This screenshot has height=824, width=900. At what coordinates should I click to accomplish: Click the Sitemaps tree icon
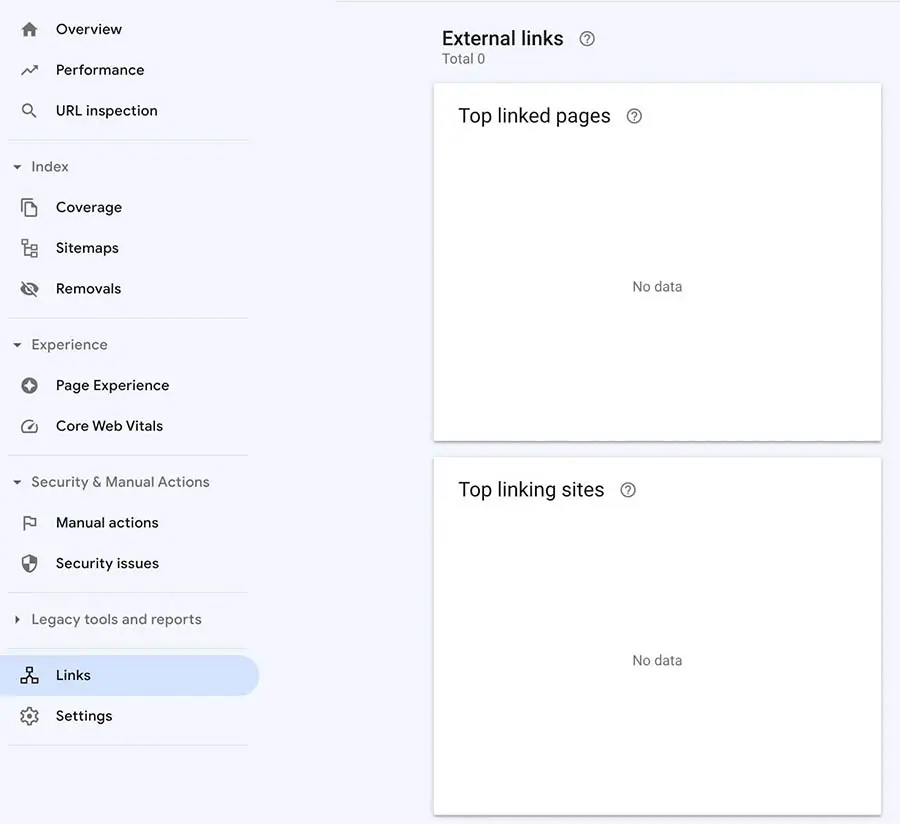pos(29,248)
